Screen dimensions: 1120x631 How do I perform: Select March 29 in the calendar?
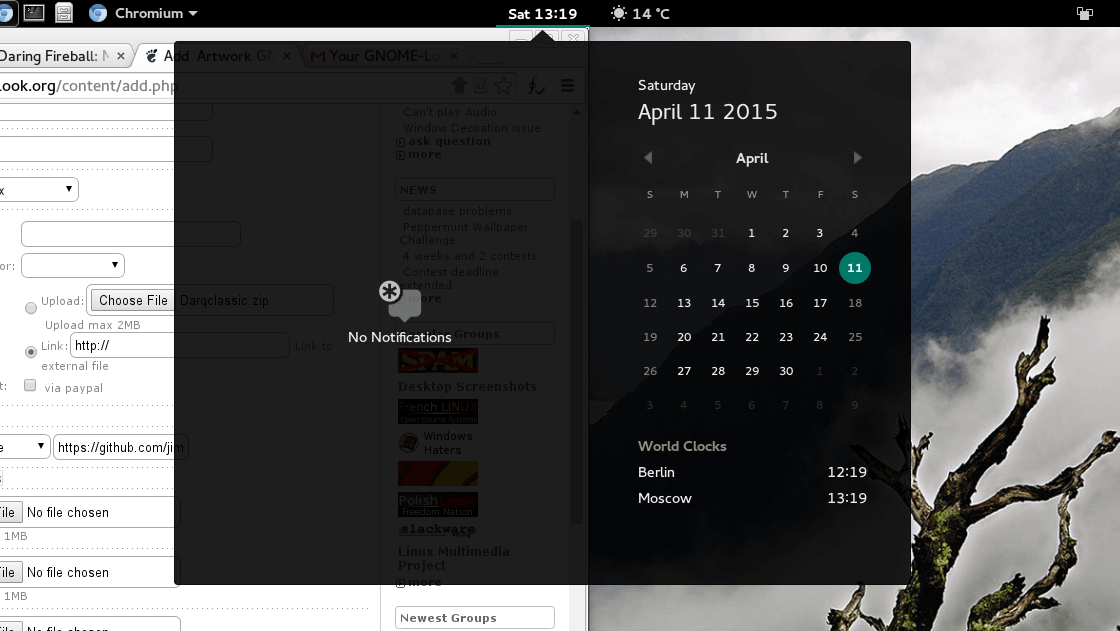tap(649, 233)
